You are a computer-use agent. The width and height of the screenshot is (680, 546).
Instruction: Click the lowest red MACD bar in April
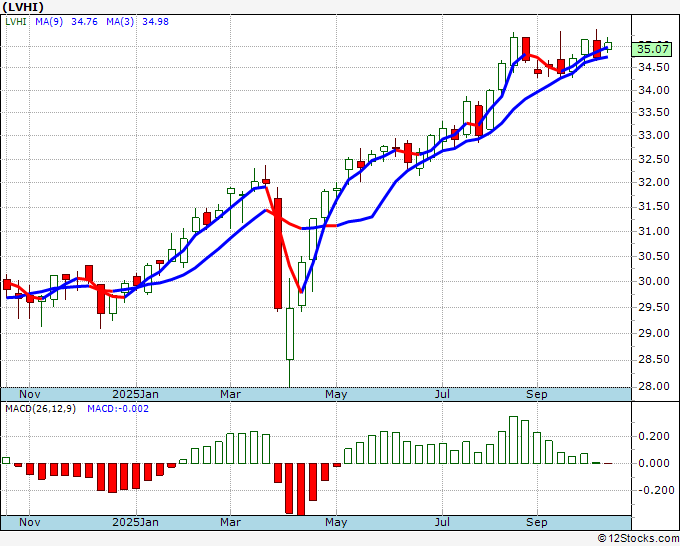(301, 489)
